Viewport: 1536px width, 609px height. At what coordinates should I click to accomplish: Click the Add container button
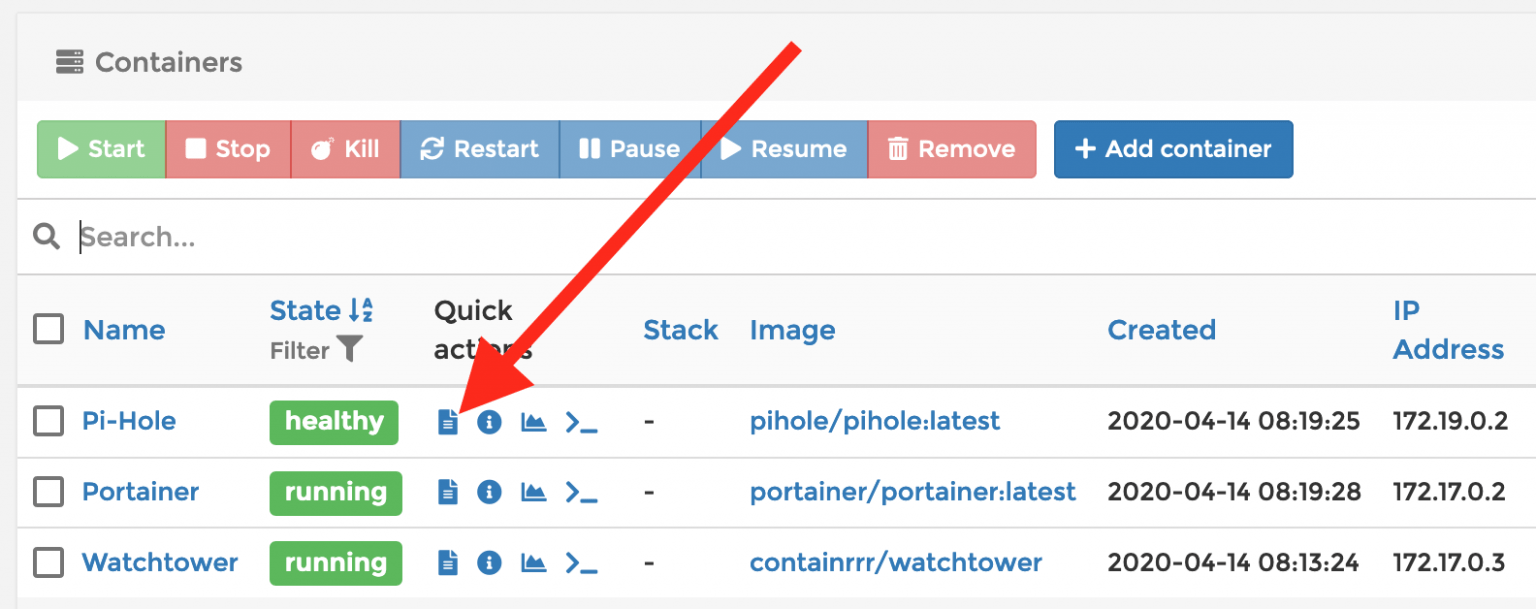coord(1172,149)
